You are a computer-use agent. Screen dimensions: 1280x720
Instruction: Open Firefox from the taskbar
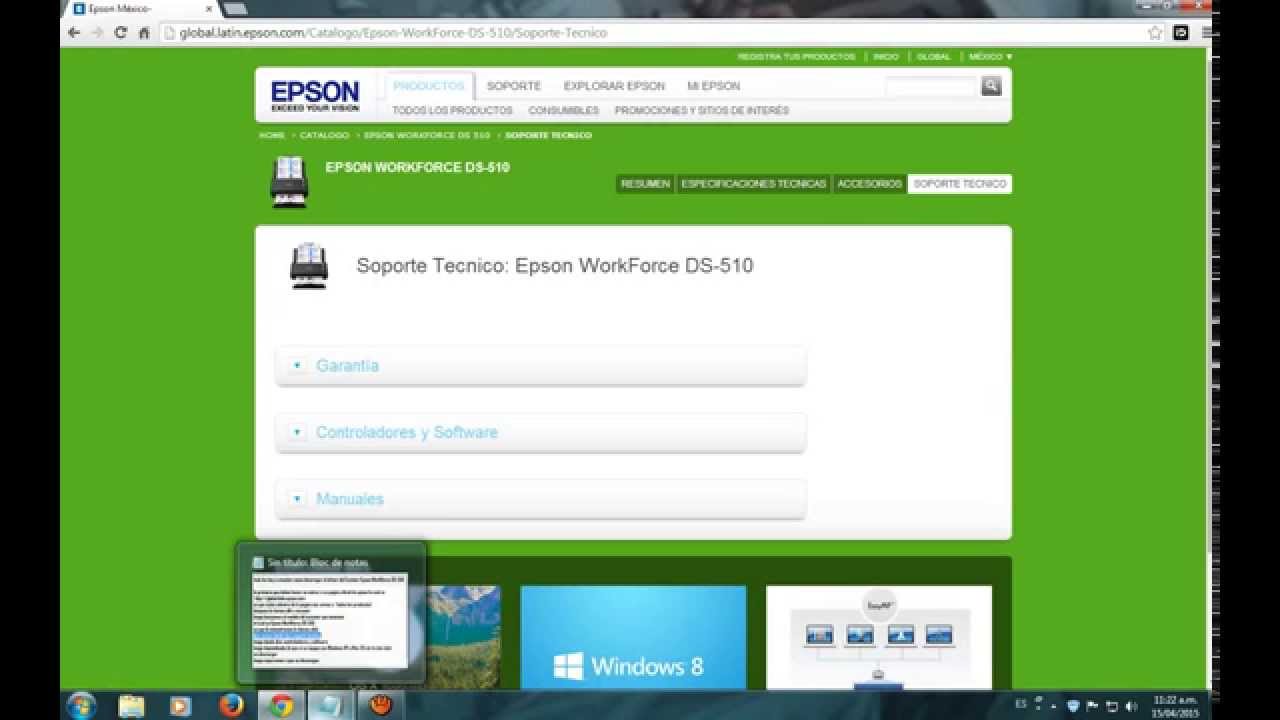tap(231, 705)
